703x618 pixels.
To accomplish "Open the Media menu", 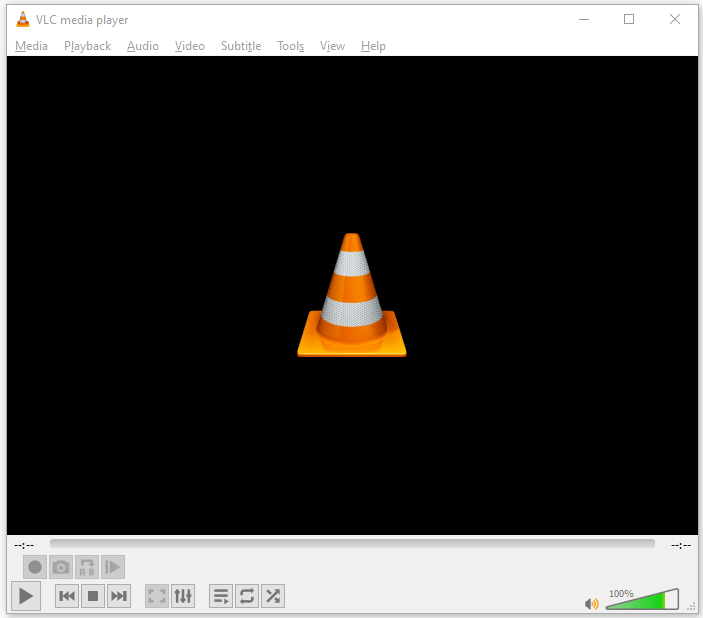I will tap(31, 46).
